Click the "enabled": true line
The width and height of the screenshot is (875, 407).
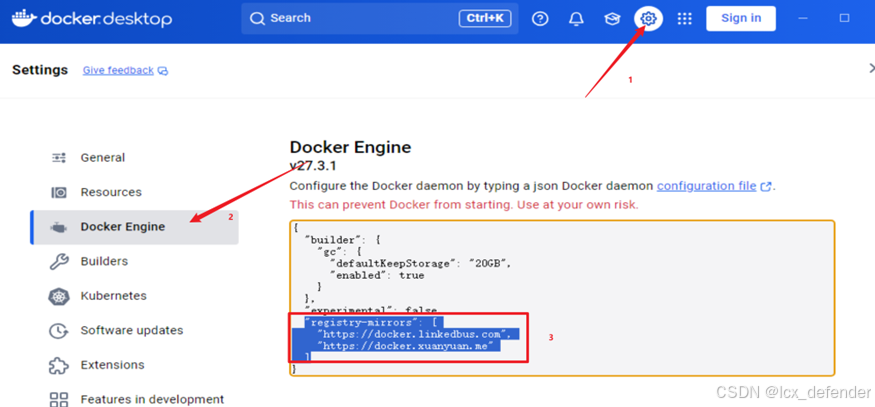point(377,275)
